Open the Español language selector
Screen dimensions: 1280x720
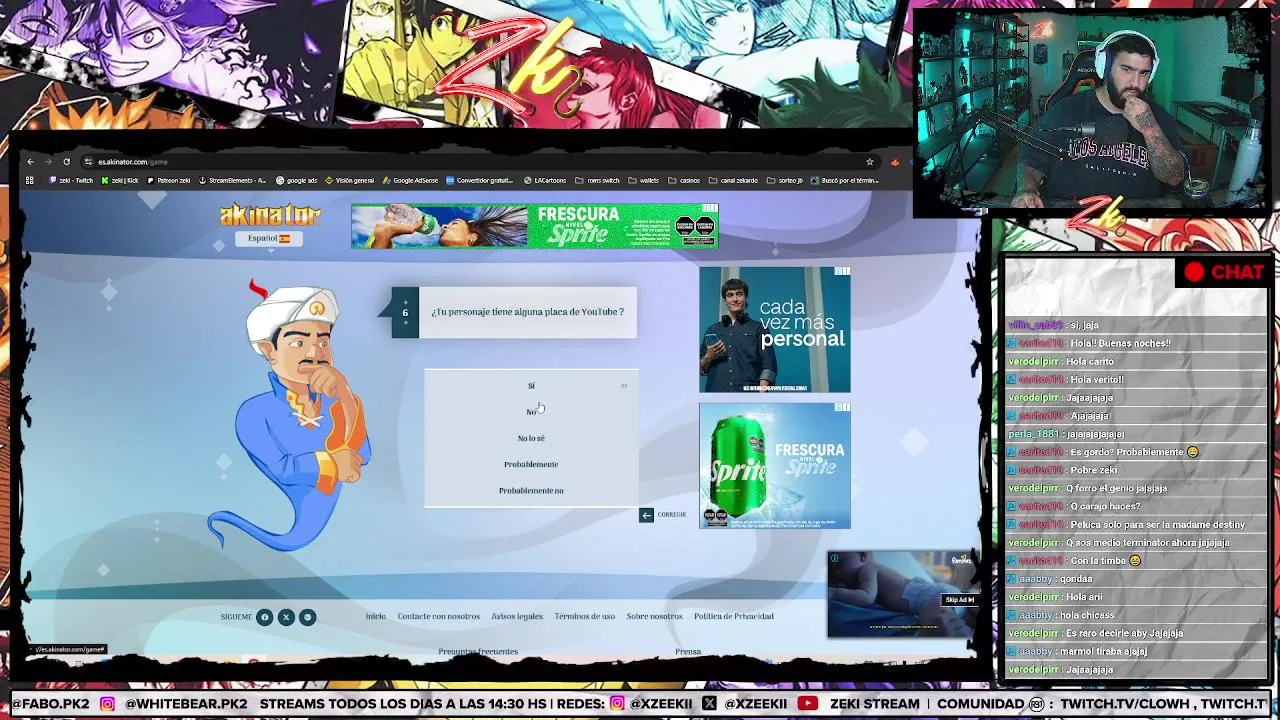point(269,238)
